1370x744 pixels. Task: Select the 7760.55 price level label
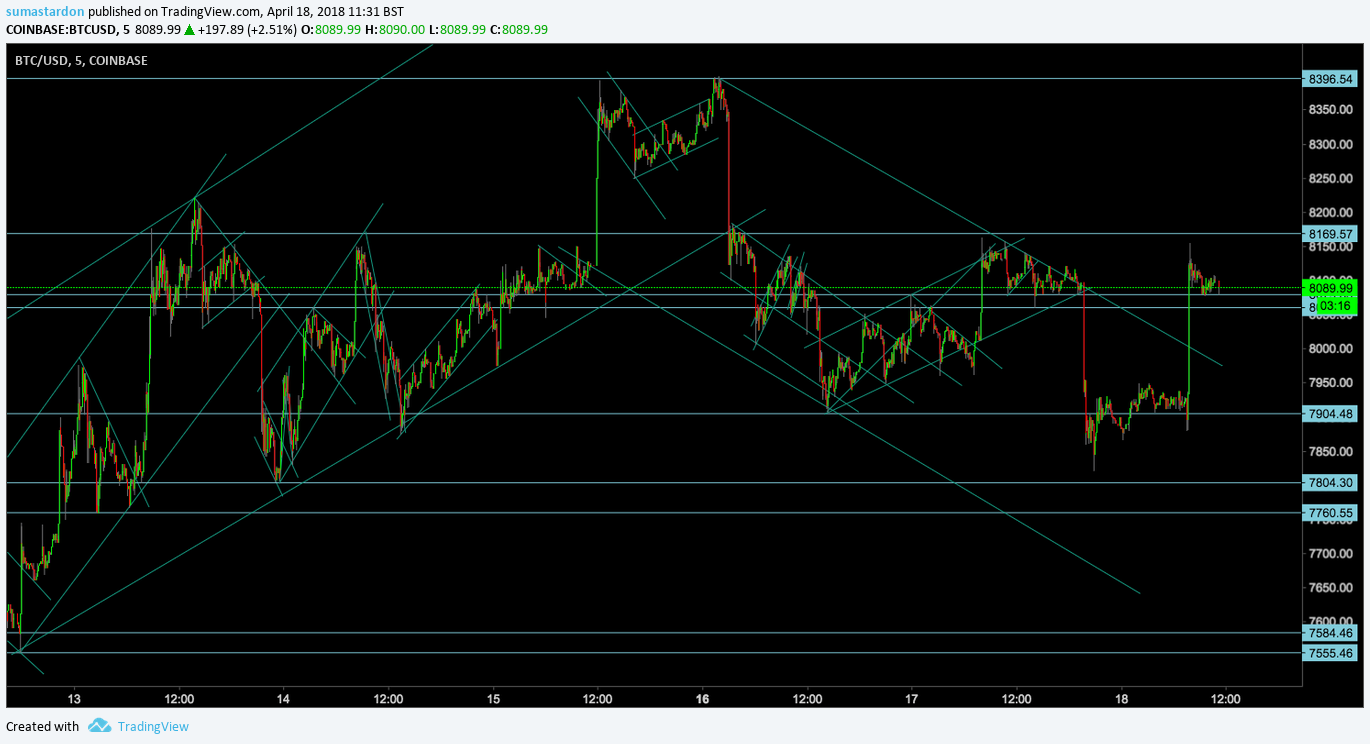coord(1330,513)
